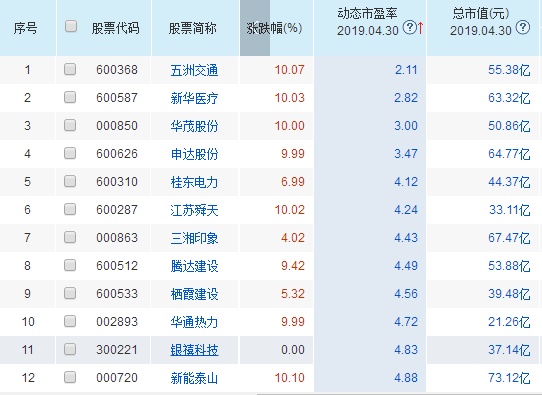This screenshot has width=542, height=395.
Task: Open the 申达股份 stock link
Action: [194, 154]
